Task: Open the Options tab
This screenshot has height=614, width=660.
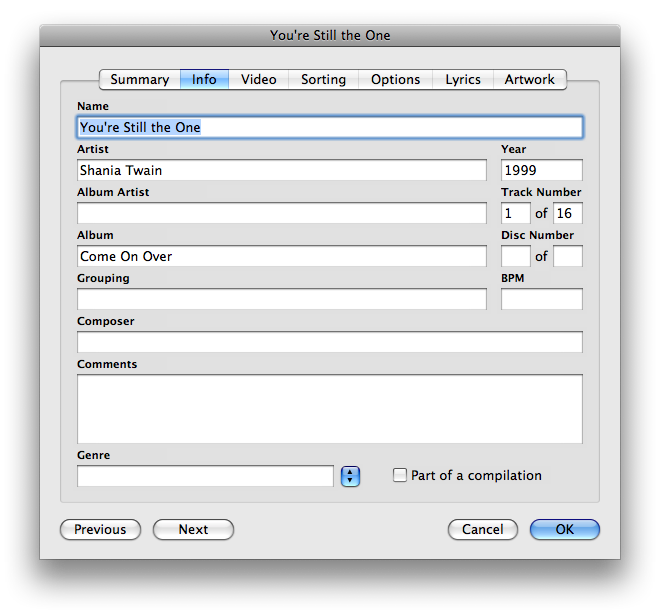Action: pyautogui.click(x=395, y=80)
